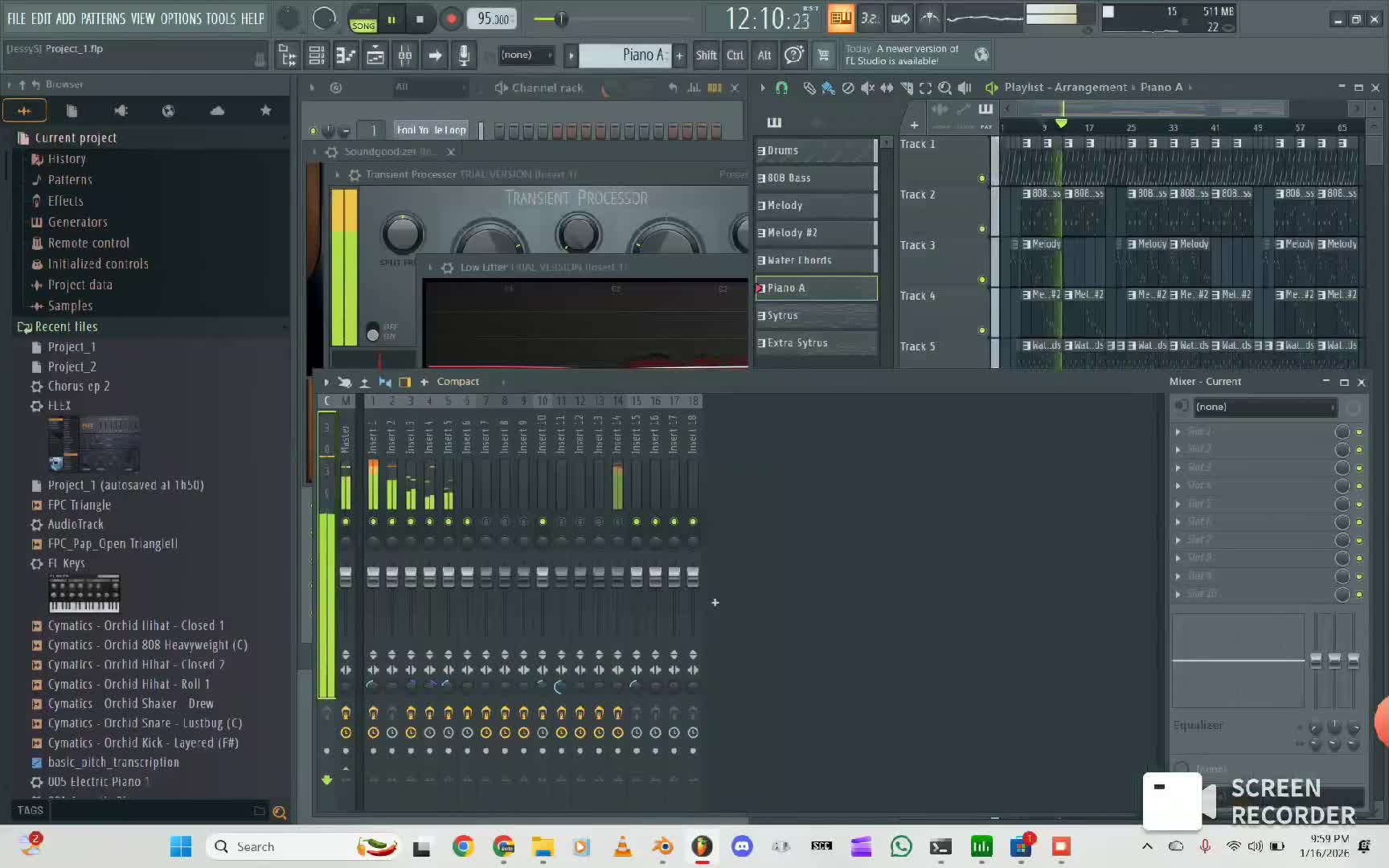Click the Master track mixer fader
Viewport: 1389px width, 868px height.
[x=346, y=575]
